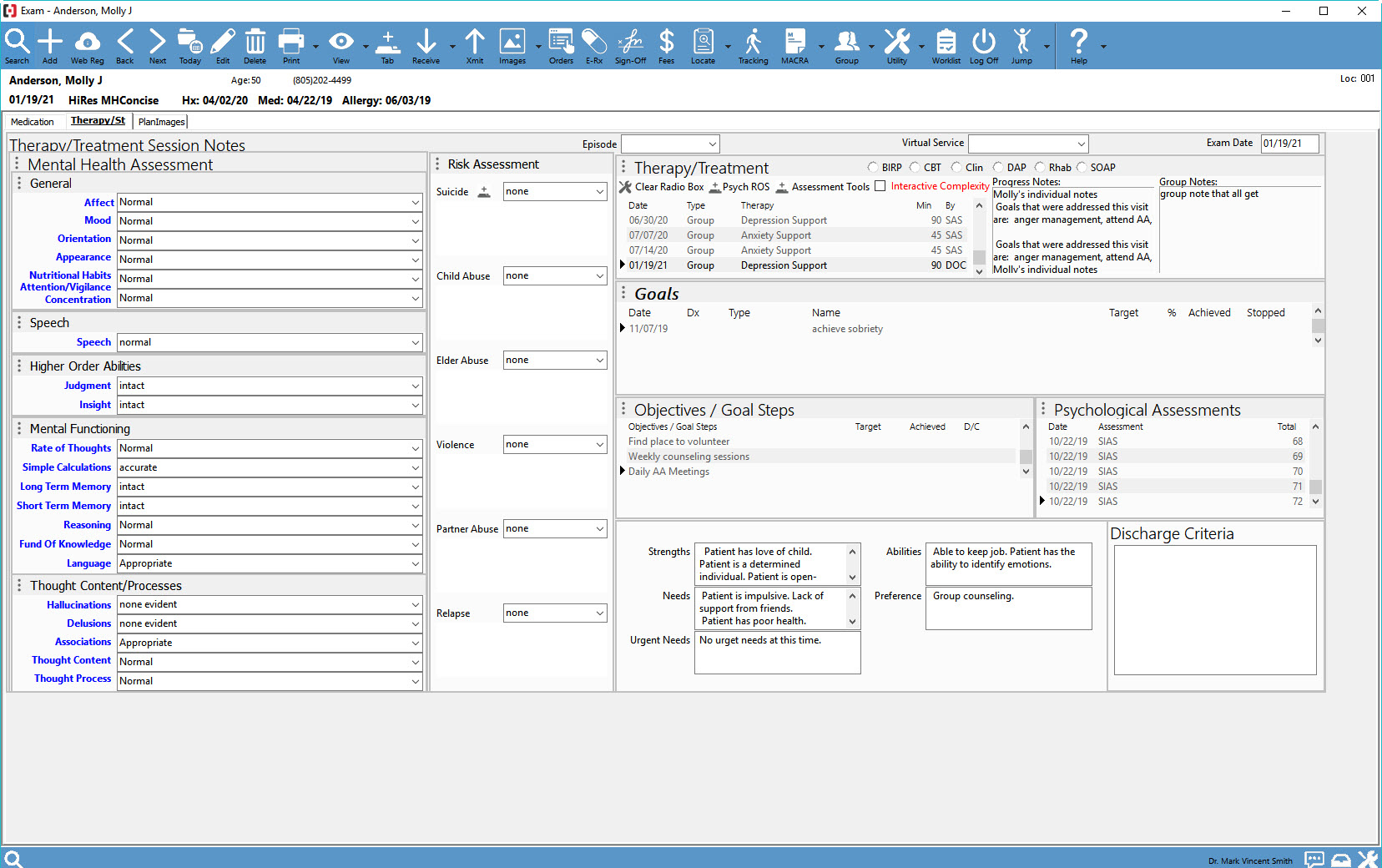Screen dimensions: 1382x868
Task: Log Off using the power icon
Action: click(x=984, y=46)
